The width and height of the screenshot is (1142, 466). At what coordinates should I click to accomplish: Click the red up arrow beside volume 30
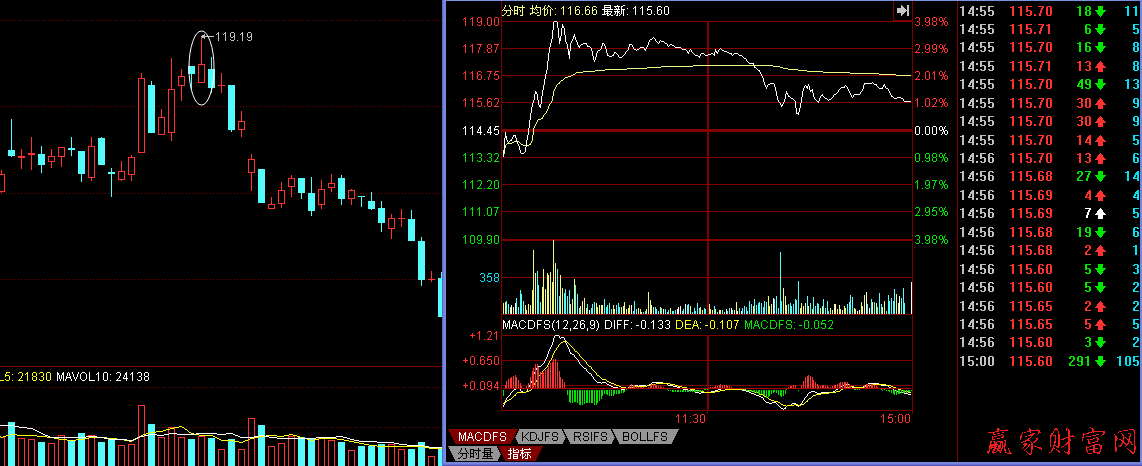(x=1100, y=102)
